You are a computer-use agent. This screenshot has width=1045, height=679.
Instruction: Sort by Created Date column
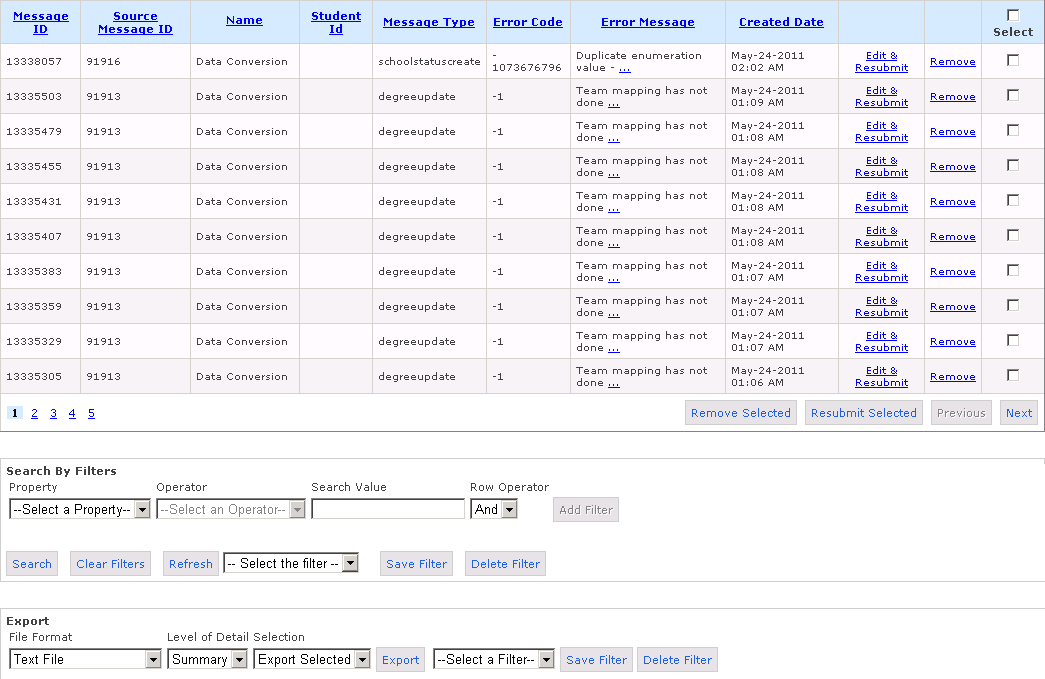[781, 22]
